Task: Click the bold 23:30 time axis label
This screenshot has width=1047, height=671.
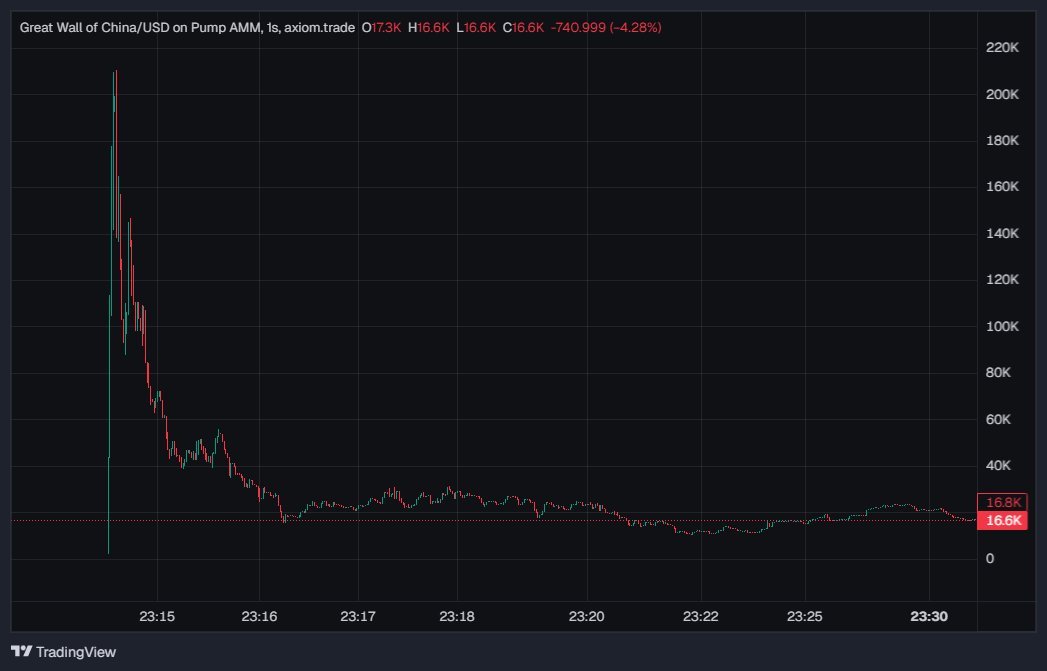Action: [x=929, y=616]
